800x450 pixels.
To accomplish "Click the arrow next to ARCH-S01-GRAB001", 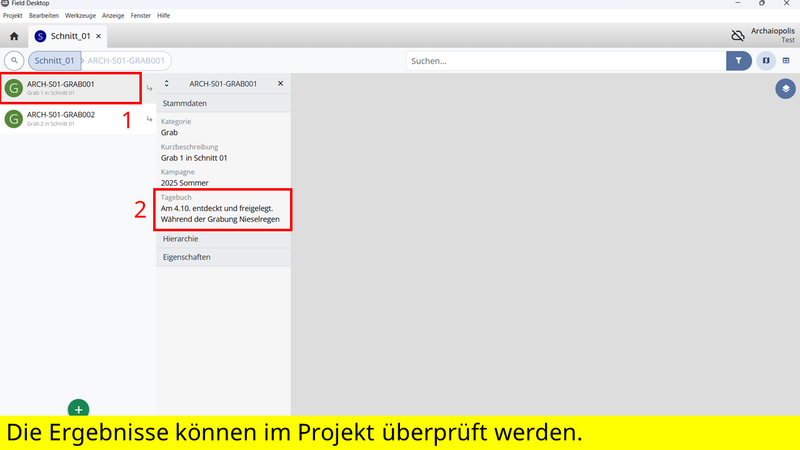I will point(149,89).
